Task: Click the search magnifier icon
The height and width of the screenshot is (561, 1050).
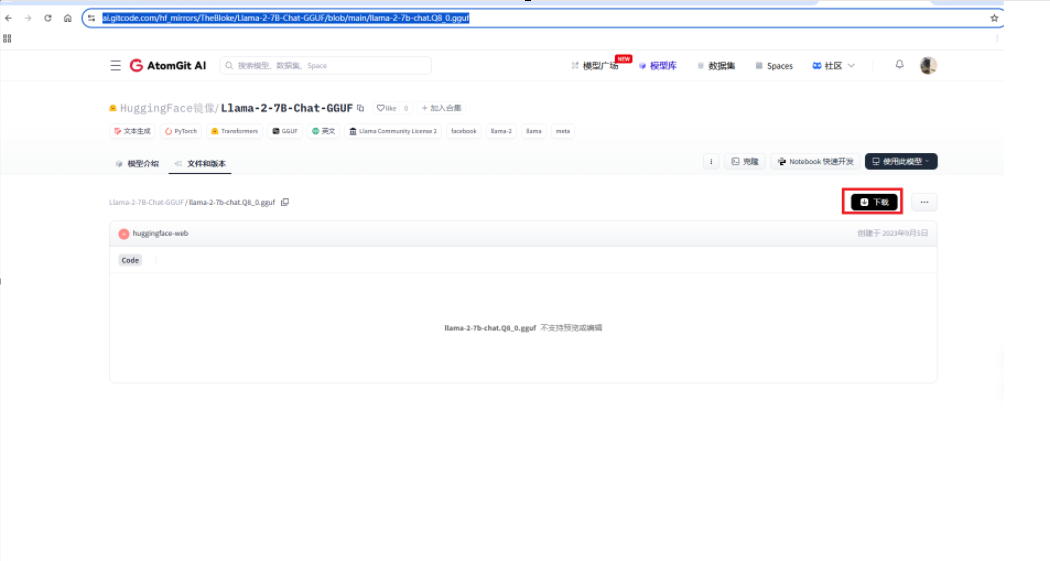Action: pos(229,66)
